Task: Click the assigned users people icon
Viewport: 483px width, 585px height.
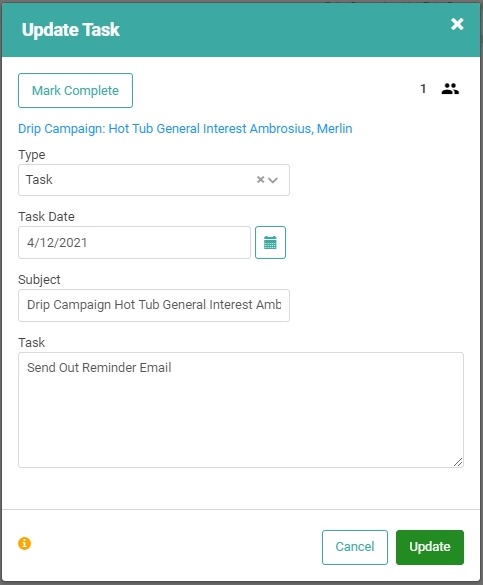Action: (450, 89)
